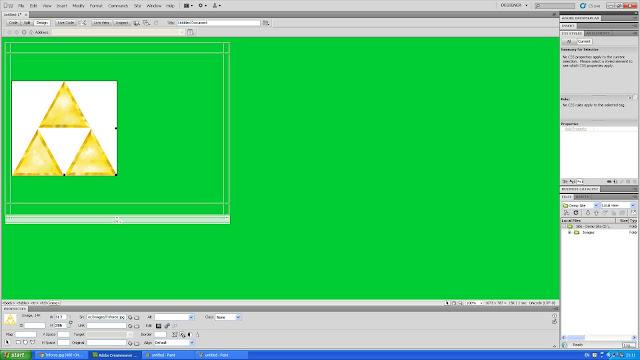Click into the image Src field
Image resolution: width=640 pixels, height=360 pixels.
(x=106, y=317)
